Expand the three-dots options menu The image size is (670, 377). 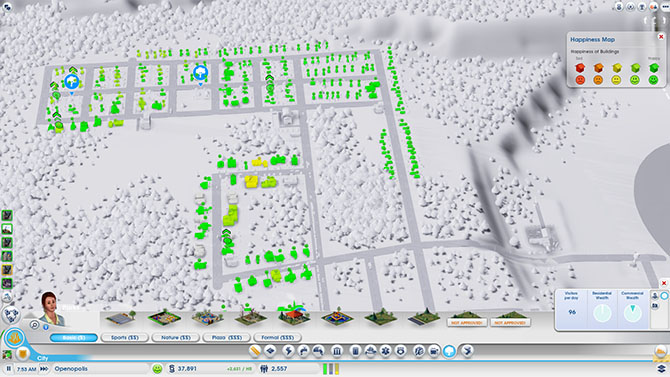click(665, 6)
